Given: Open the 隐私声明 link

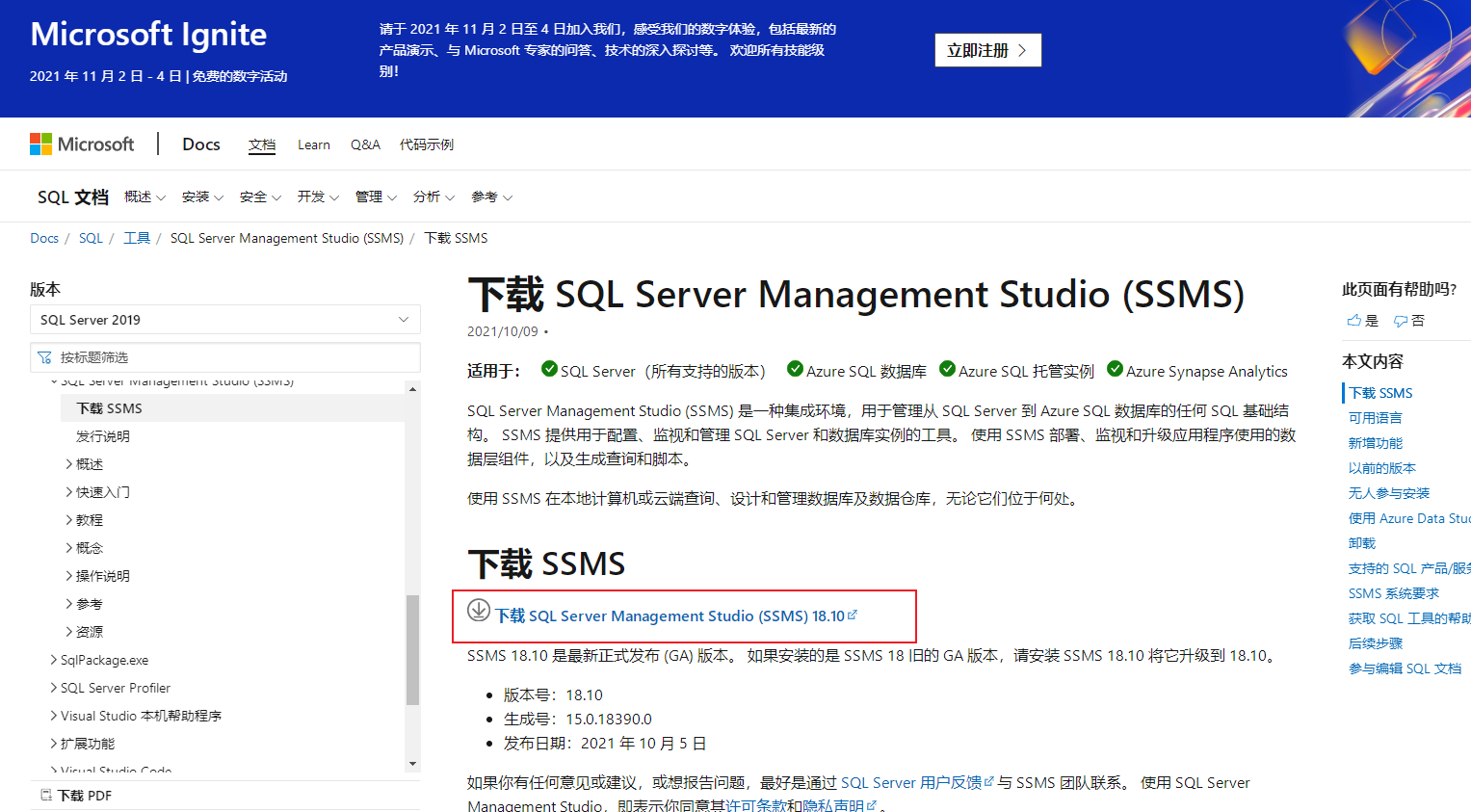Looking at the screenshot, I should pos(839,805).
